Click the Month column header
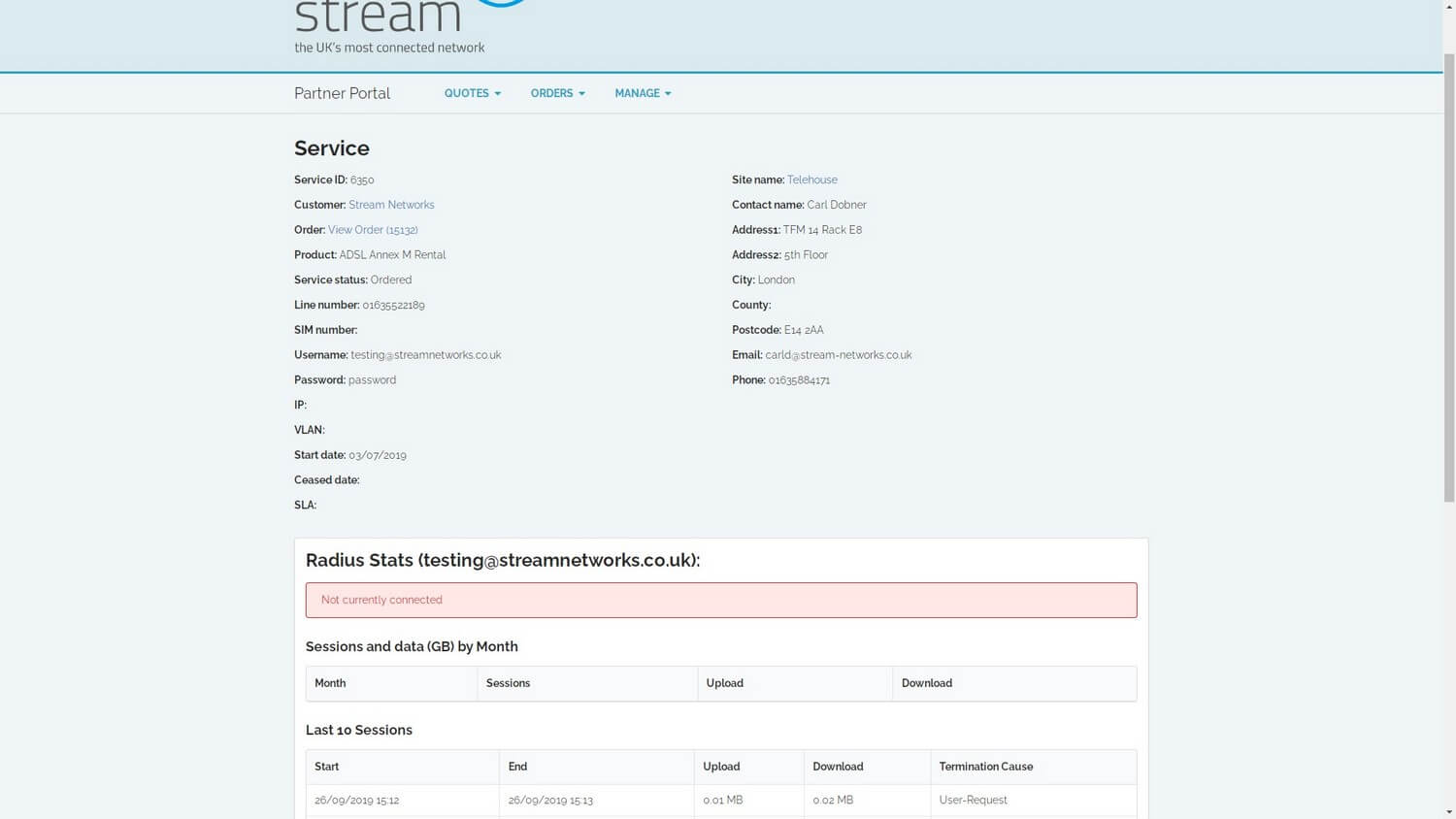The image size is (1456, 819). (330, 683)
